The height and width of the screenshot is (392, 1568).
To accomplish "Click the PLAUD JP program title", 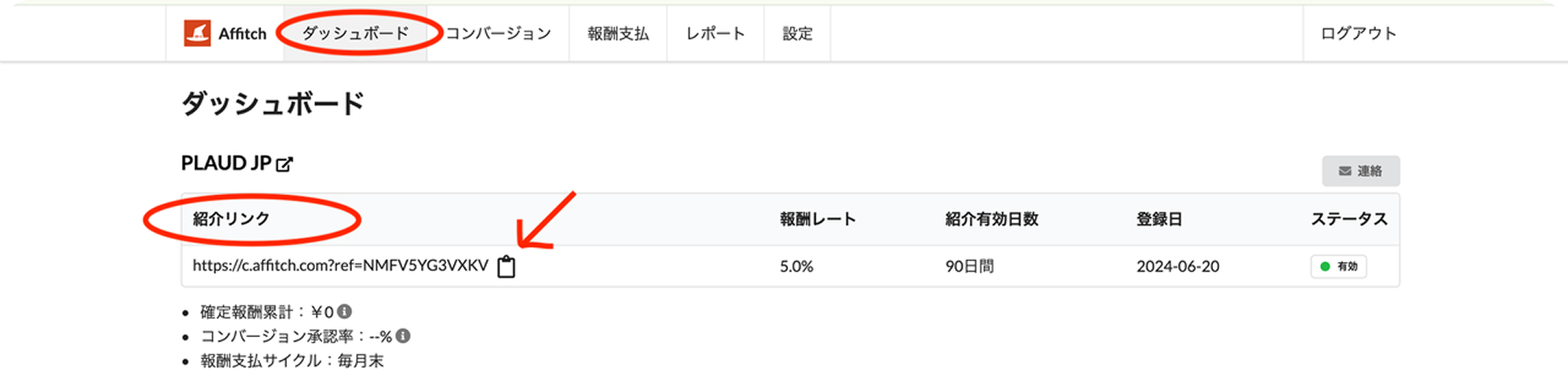I will (226, 163).
